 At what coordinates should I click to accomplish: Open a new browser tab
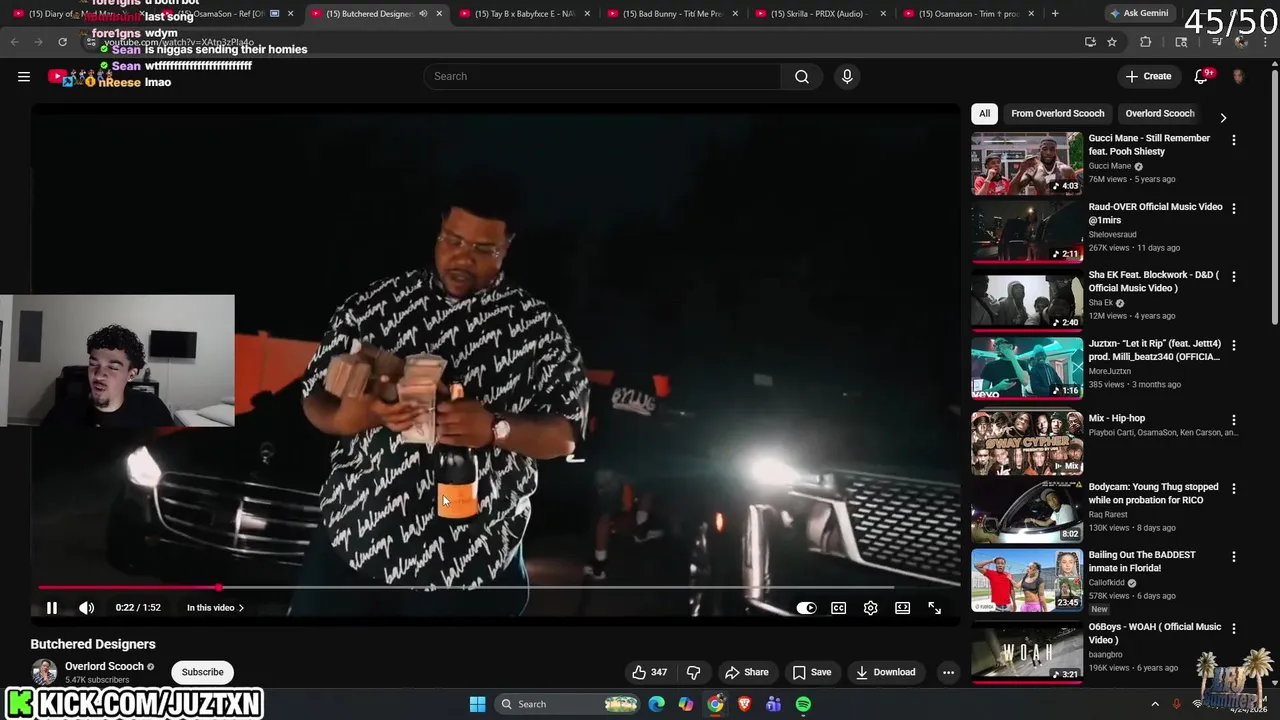coord(1055,14)
